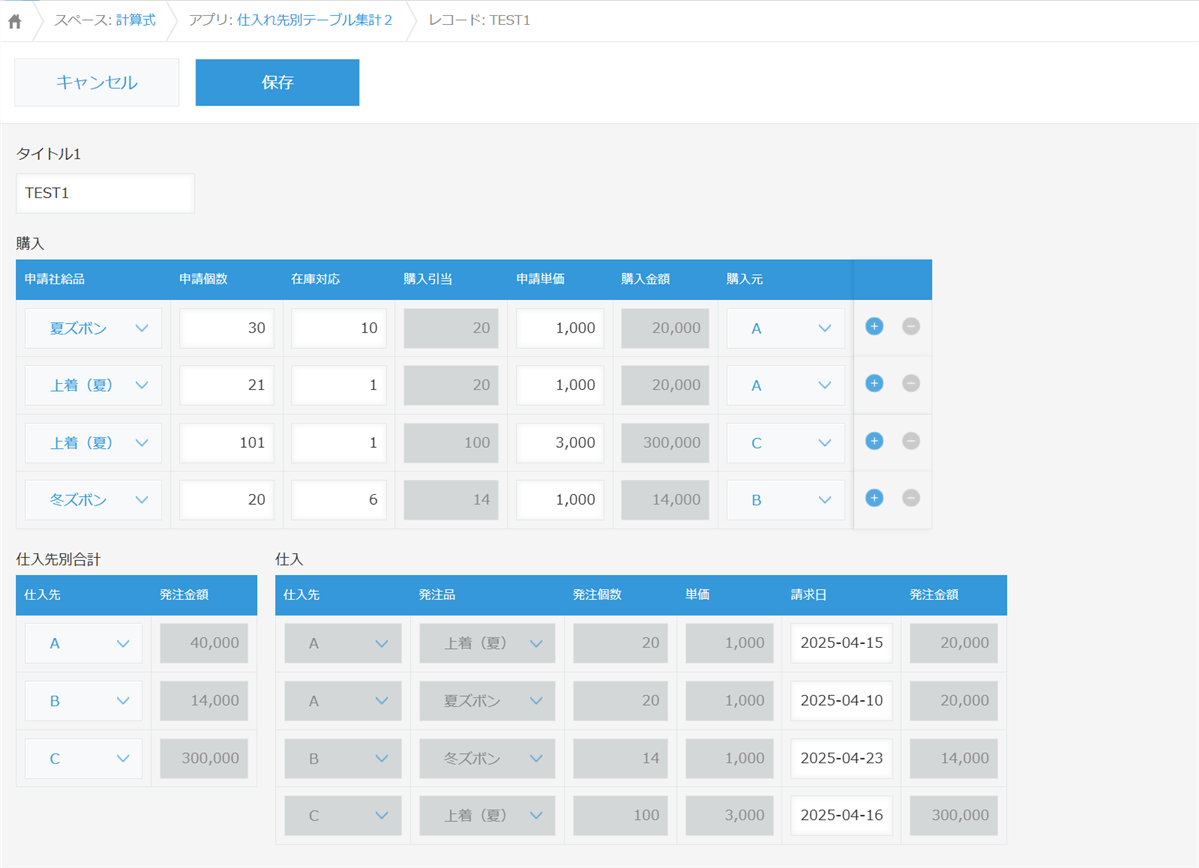The width and height of the screenshot is (1199, 868).
Task: Open supplier A dropdown in 仕入先別合計
Action: point(83,643)
